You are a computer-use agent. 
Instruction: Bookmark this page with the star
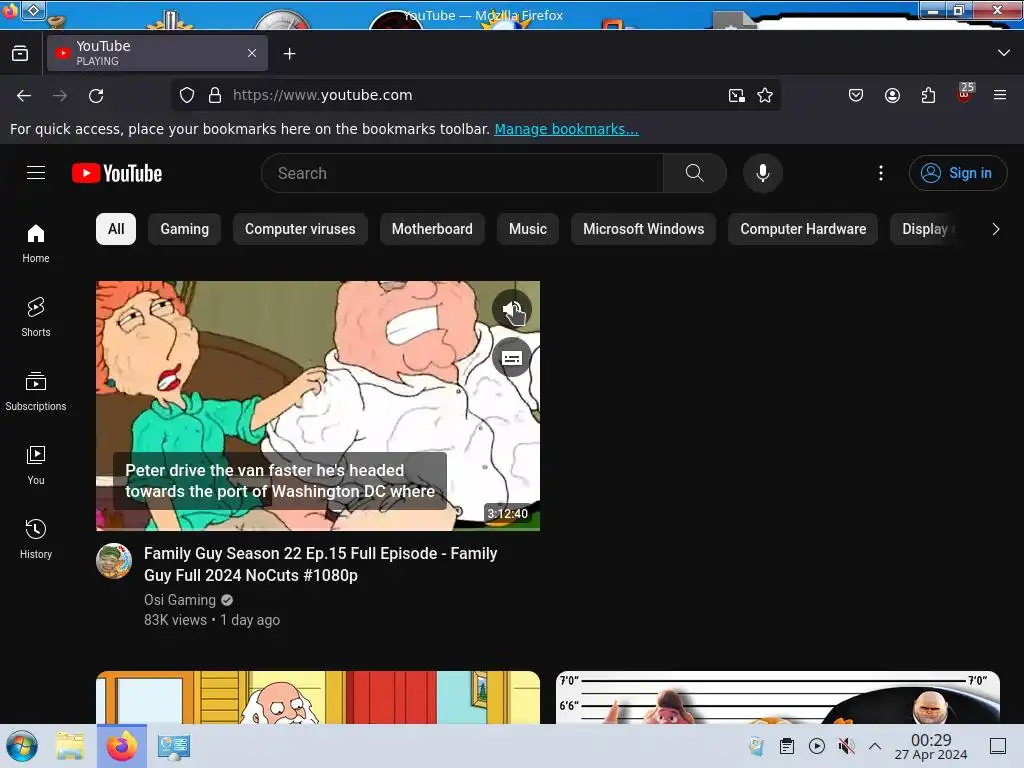pyautogui.click(x=765, y=95)
